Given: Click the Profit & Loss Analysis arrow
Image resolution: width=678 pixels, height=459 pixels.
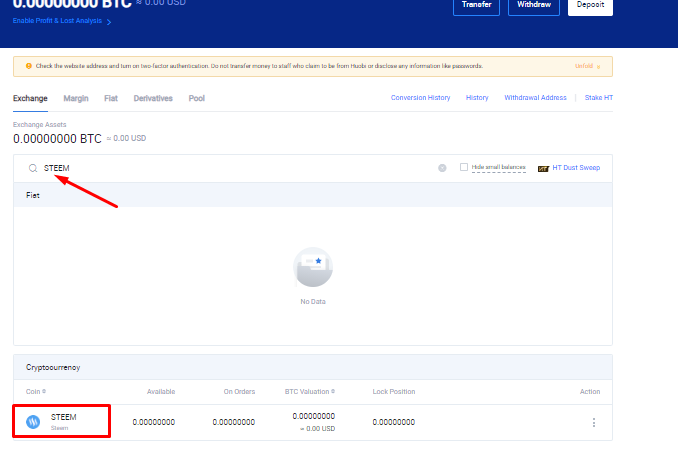Looking at the screenshot, I should [x=109, y=22].
